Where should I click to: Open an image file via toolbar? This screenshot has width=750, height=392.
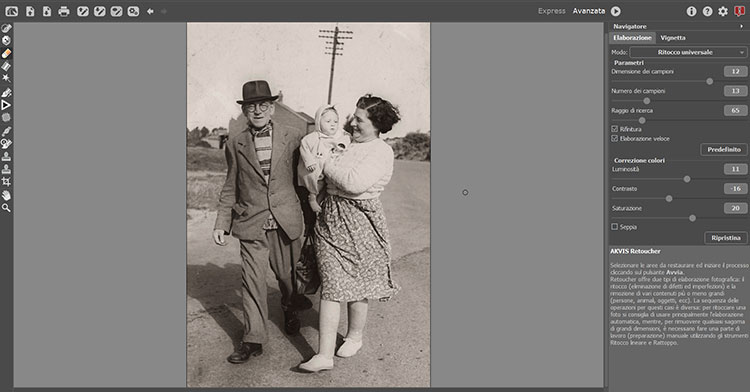coord(30,11)
